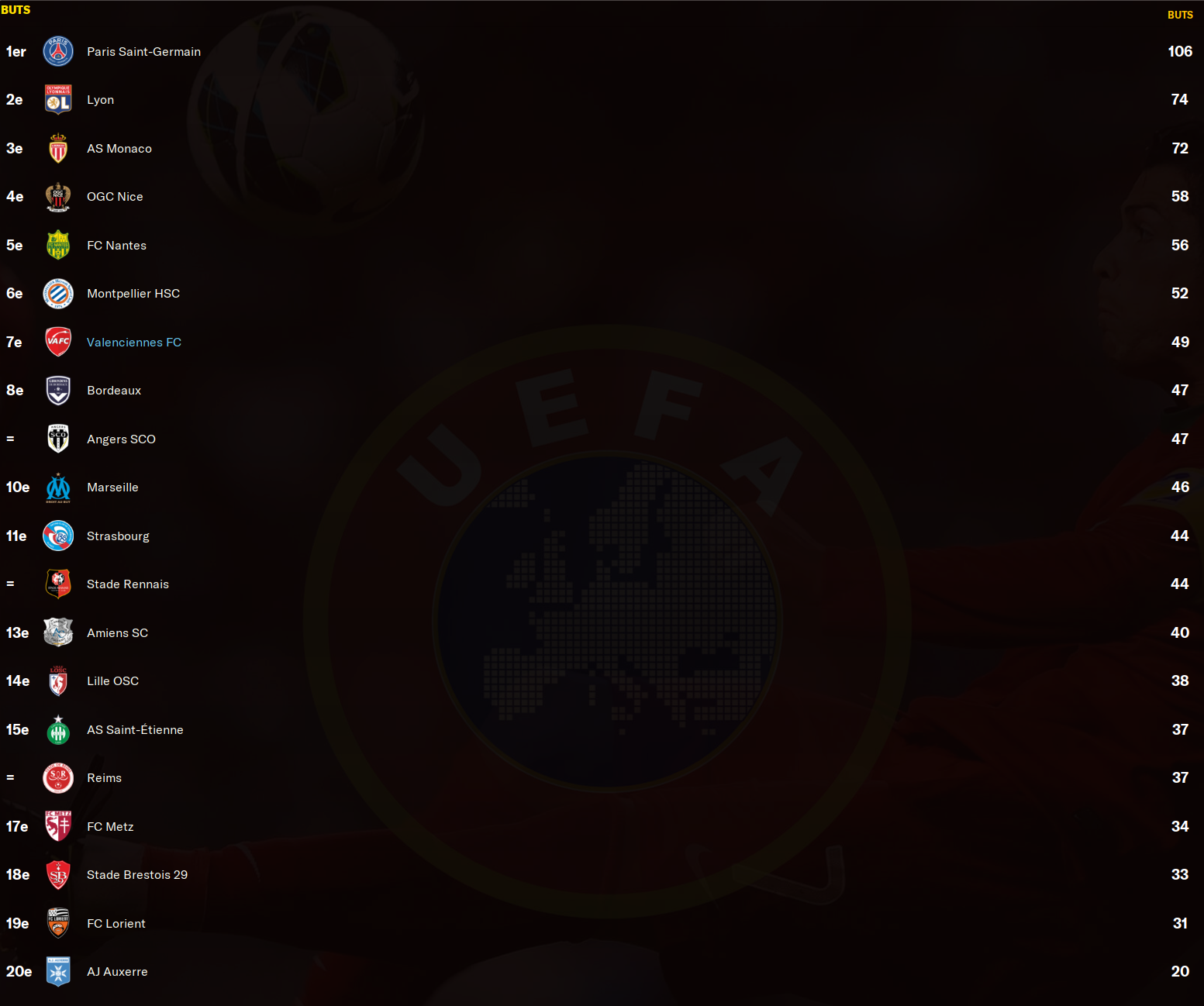The width and height of the screenshot is (1204, 1006).
Task: Click the Marseille OM logo
Action: [58, 487]
